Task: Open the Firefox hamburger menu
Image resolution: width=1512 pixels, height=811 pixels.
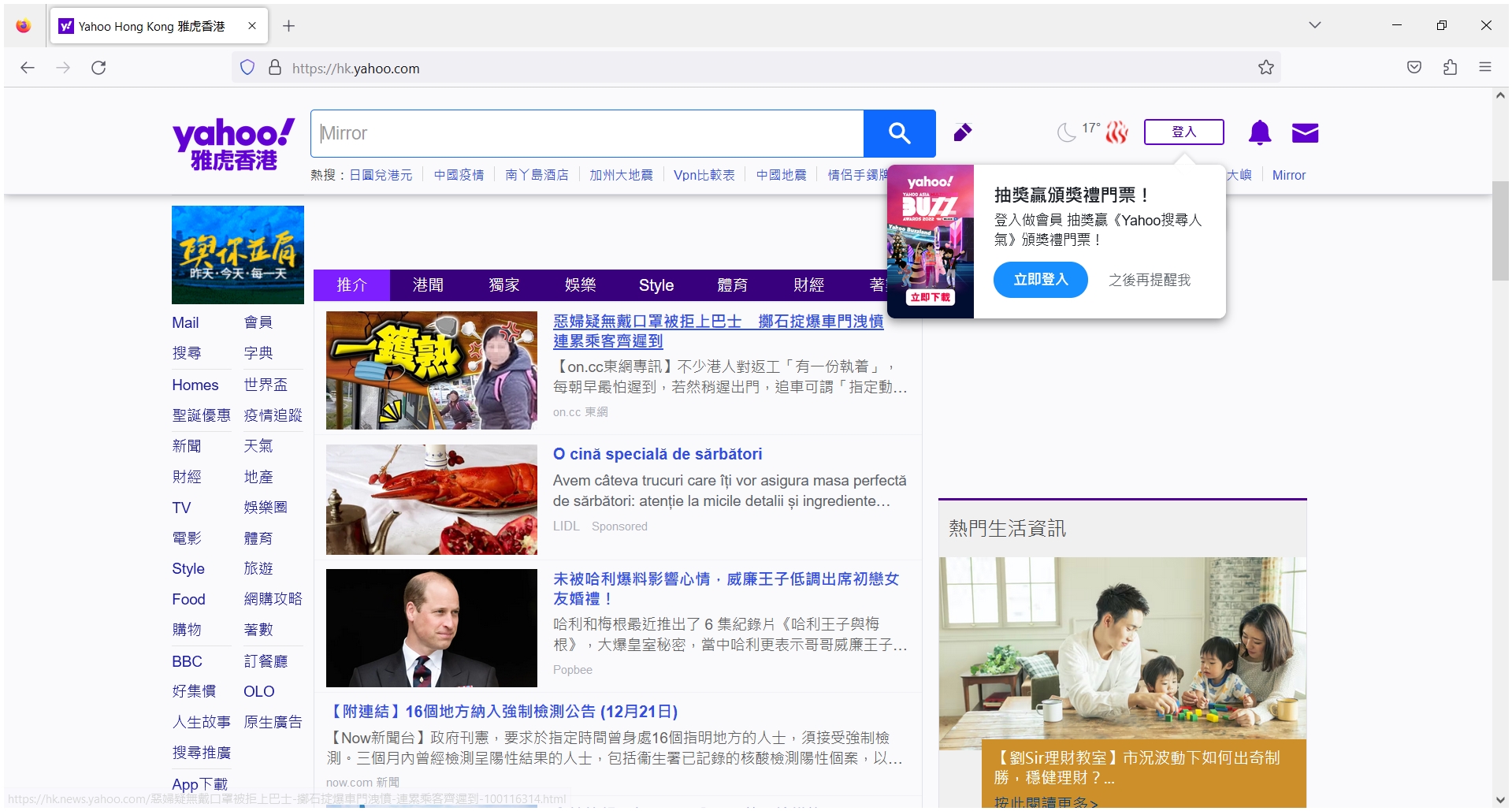Action: pos(1486,68)
